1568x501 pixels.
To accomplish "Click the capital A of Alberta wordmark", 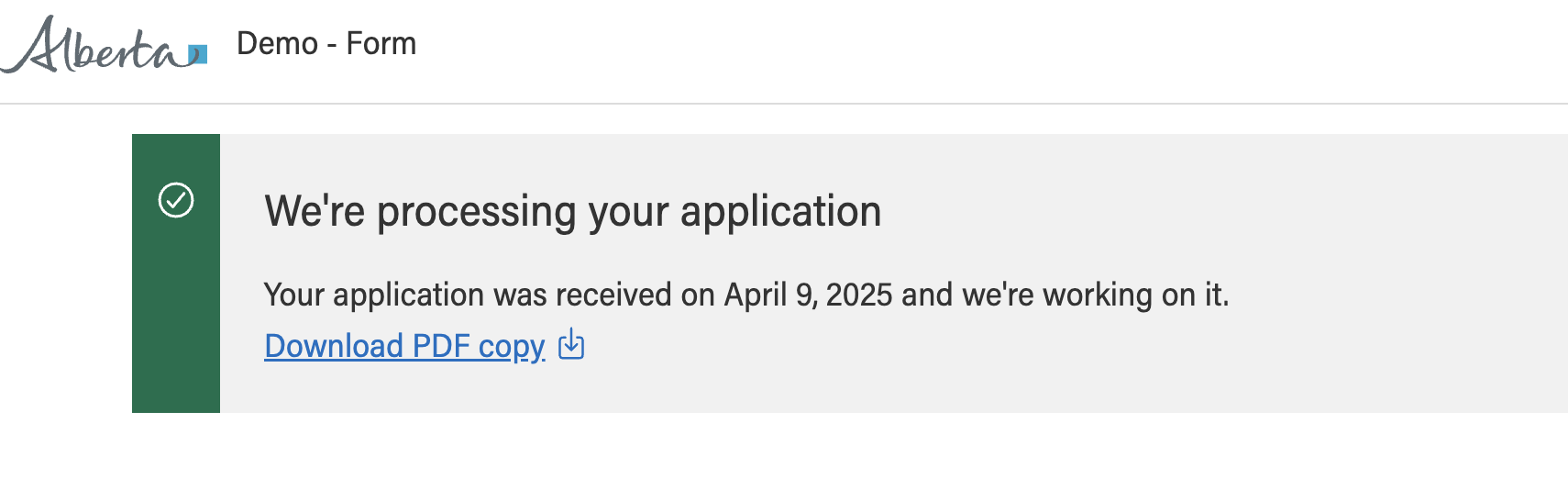I will point(35,44).
